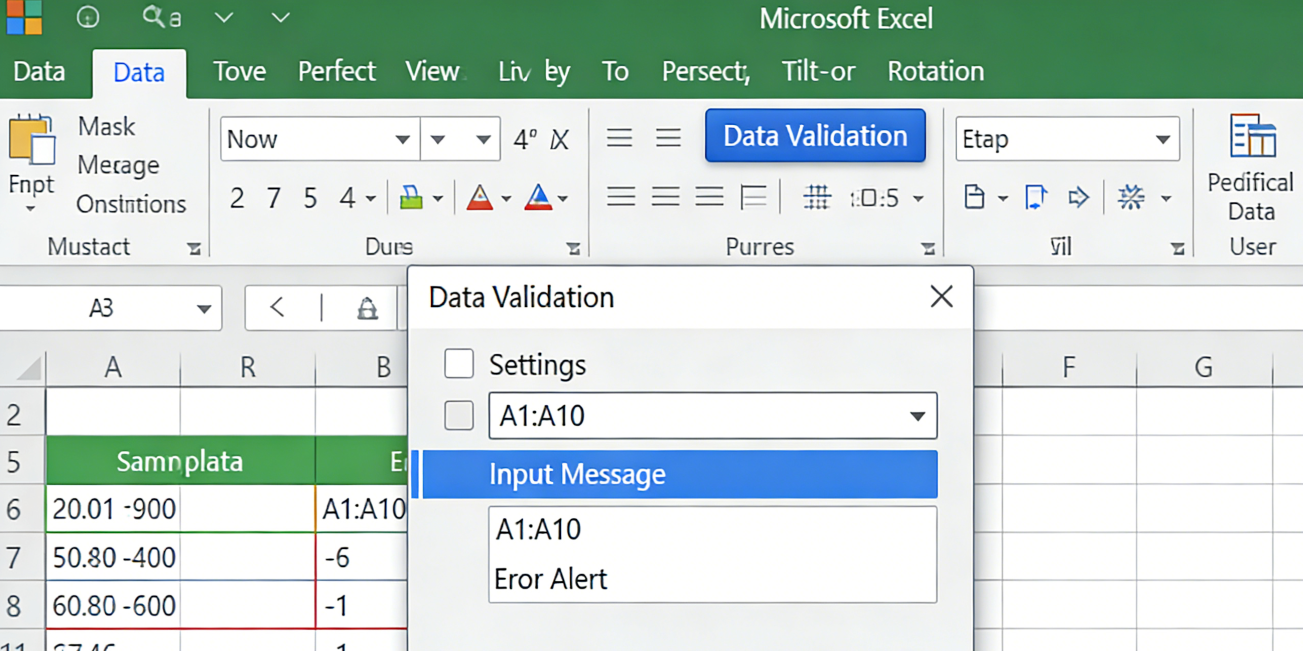Click the back chevron in the formula bar

pyautogui.click(x=277, y=308)
